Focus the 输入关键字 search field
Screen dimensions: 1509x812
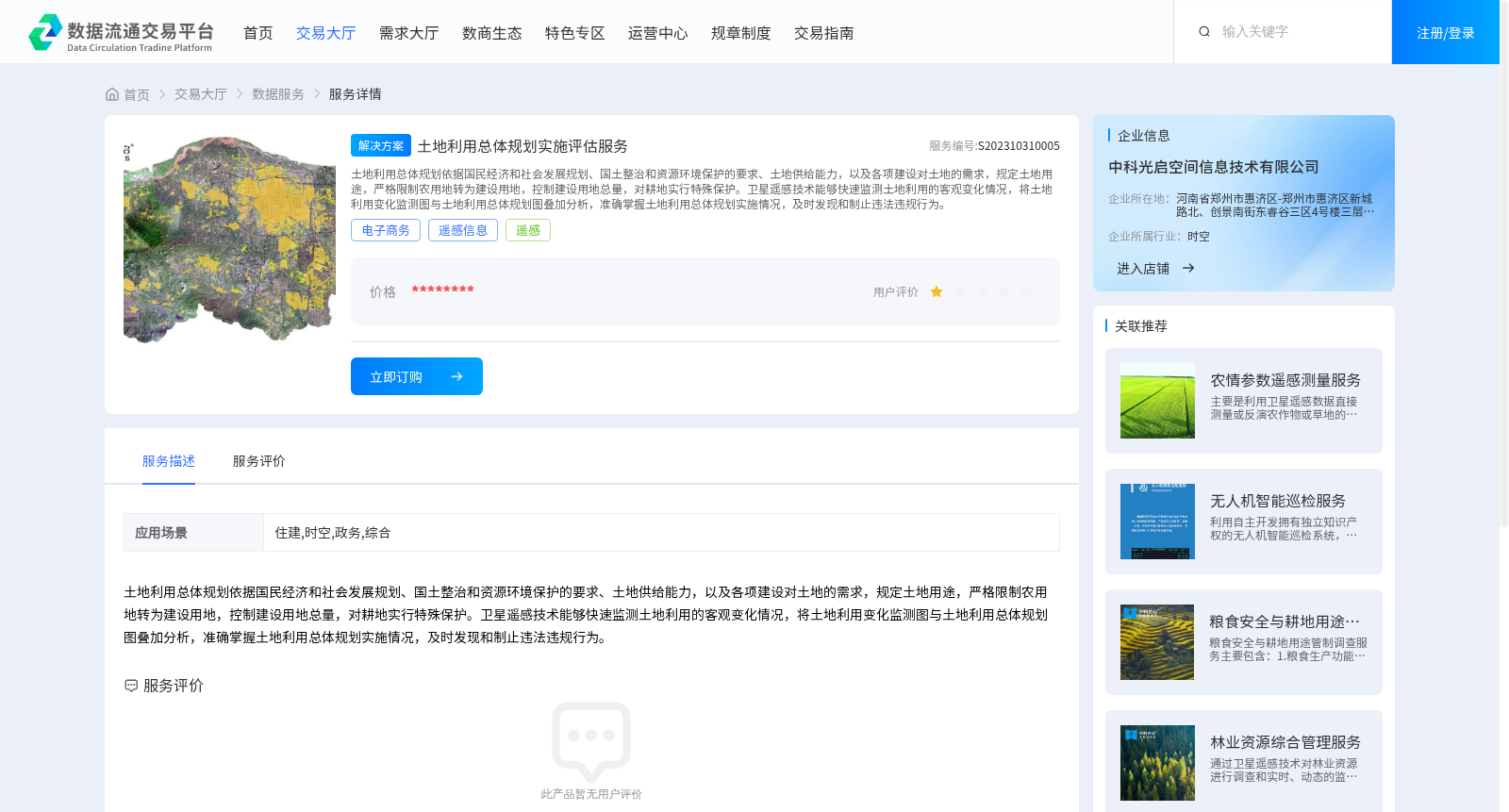[x=1297, y=32]
